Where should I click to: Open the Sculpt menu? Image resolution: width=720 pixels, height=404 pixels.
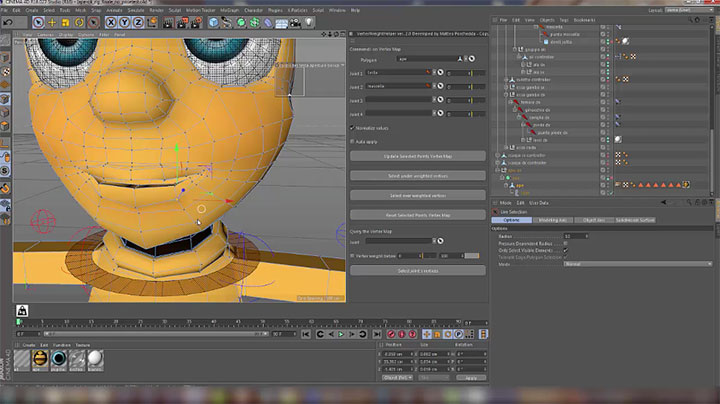(175, 10)
